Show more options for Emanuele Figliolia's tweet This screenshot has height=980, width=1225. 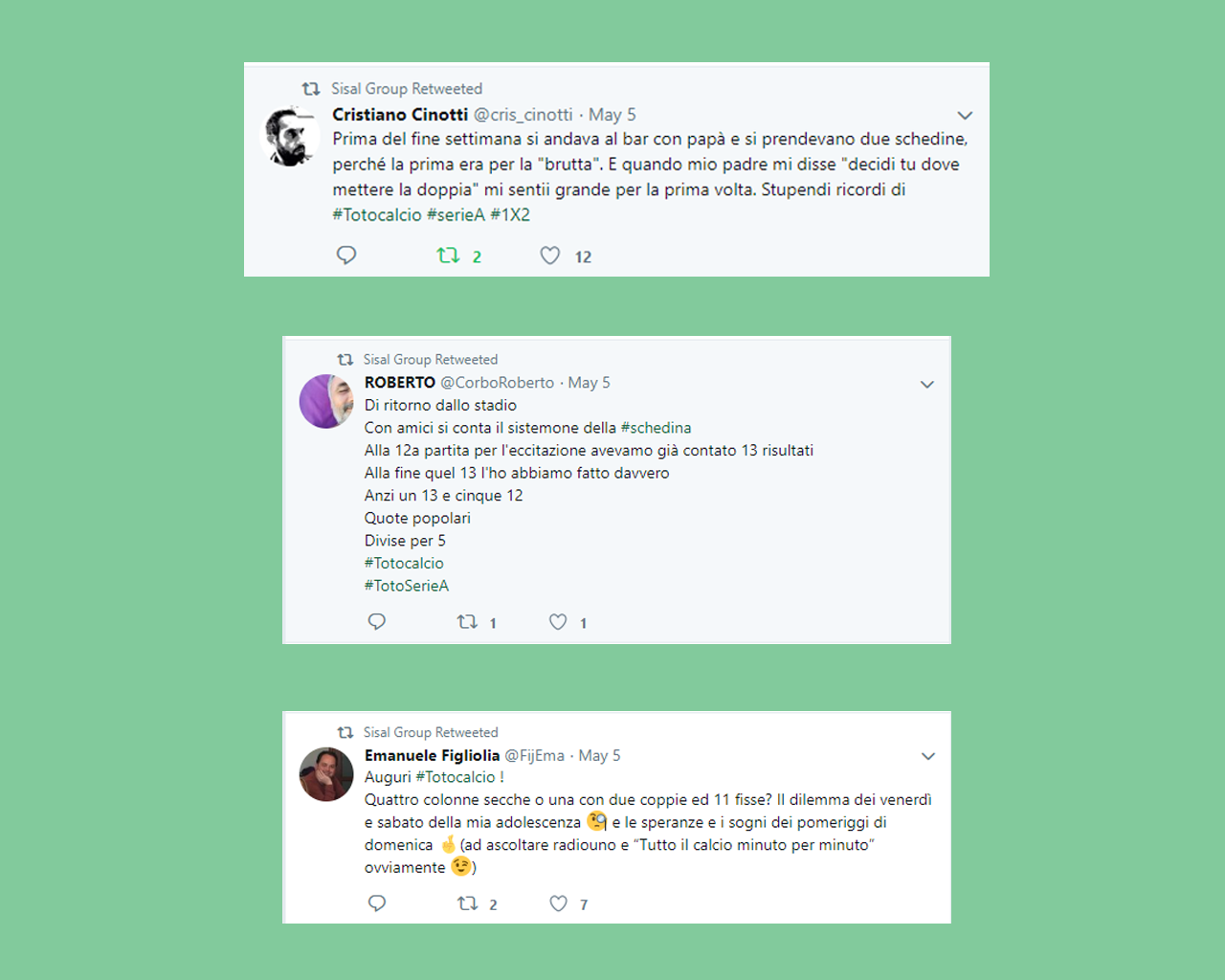click(x=927, y=756)
